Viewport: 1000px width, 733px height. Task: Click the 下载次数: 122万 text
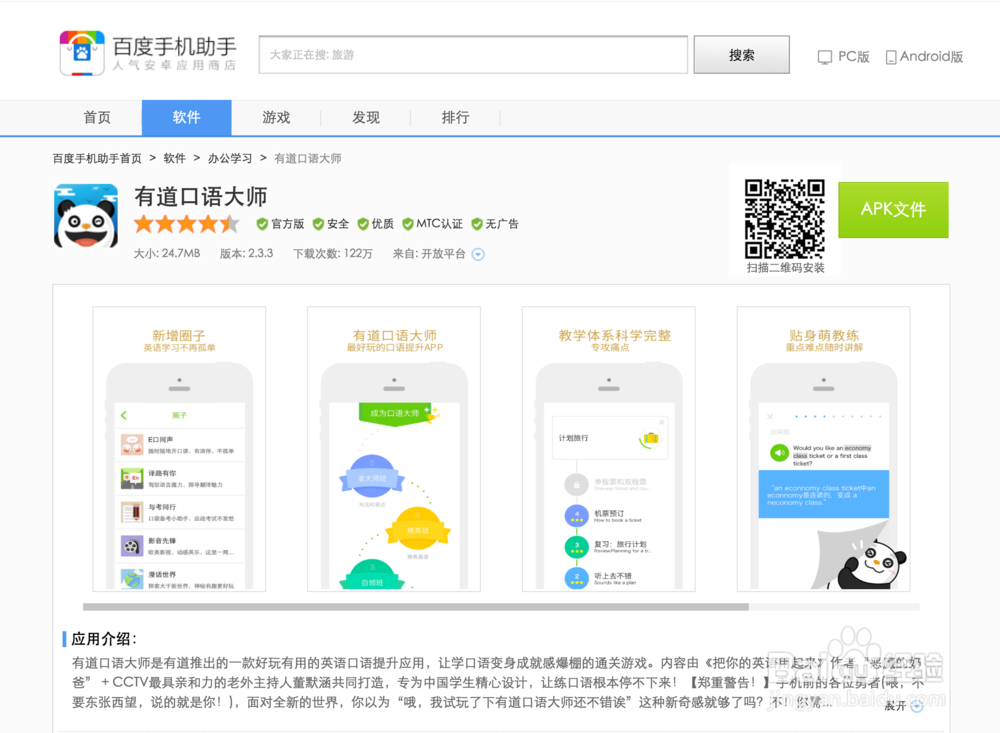tap(333, 253)
